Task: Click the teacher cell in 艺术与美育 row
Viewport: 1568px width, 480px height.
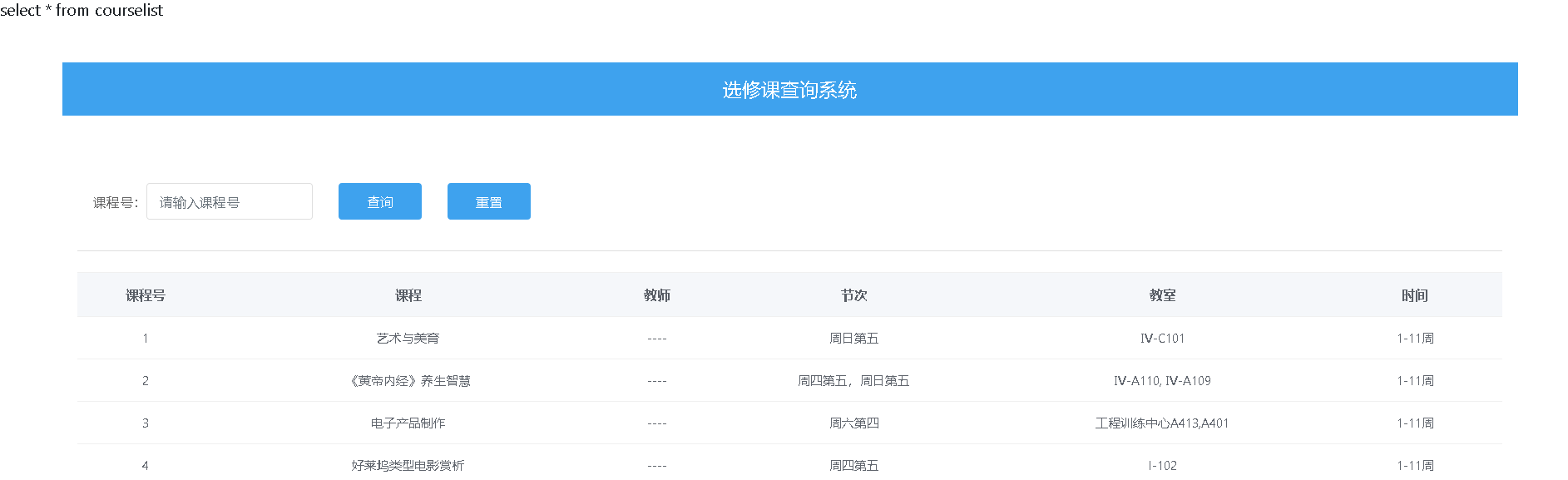Action: point(657,339)
